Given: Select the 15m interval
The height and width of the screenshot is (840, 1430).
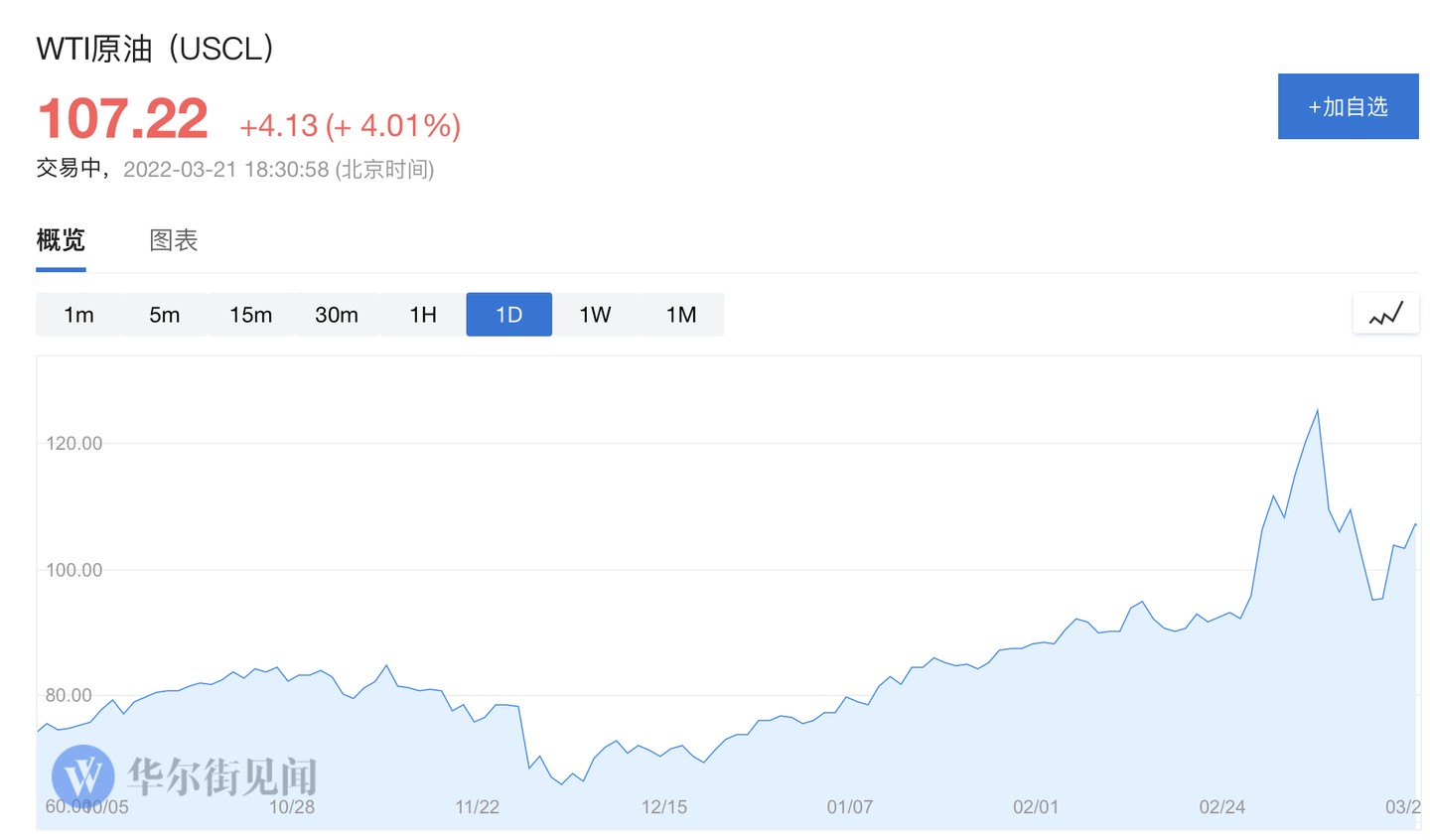Looking at the screenshot, I should pyautogui.click(x=250, y=315).
